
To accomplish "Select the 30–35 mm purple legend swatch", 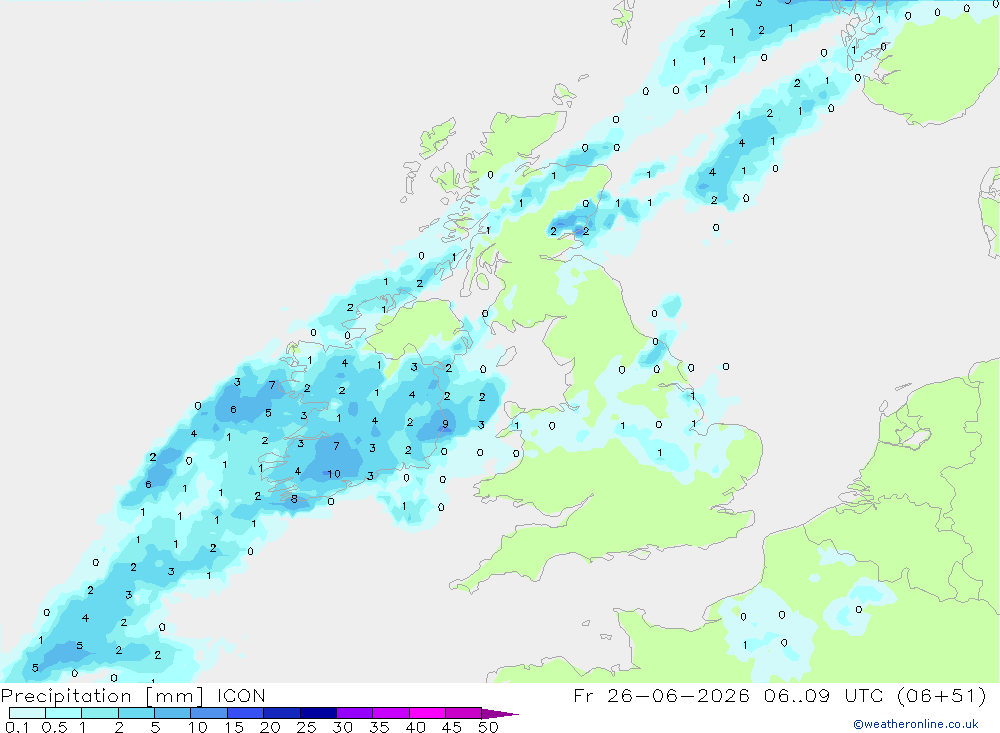I will pyautogui.click(x=355, y=713).
